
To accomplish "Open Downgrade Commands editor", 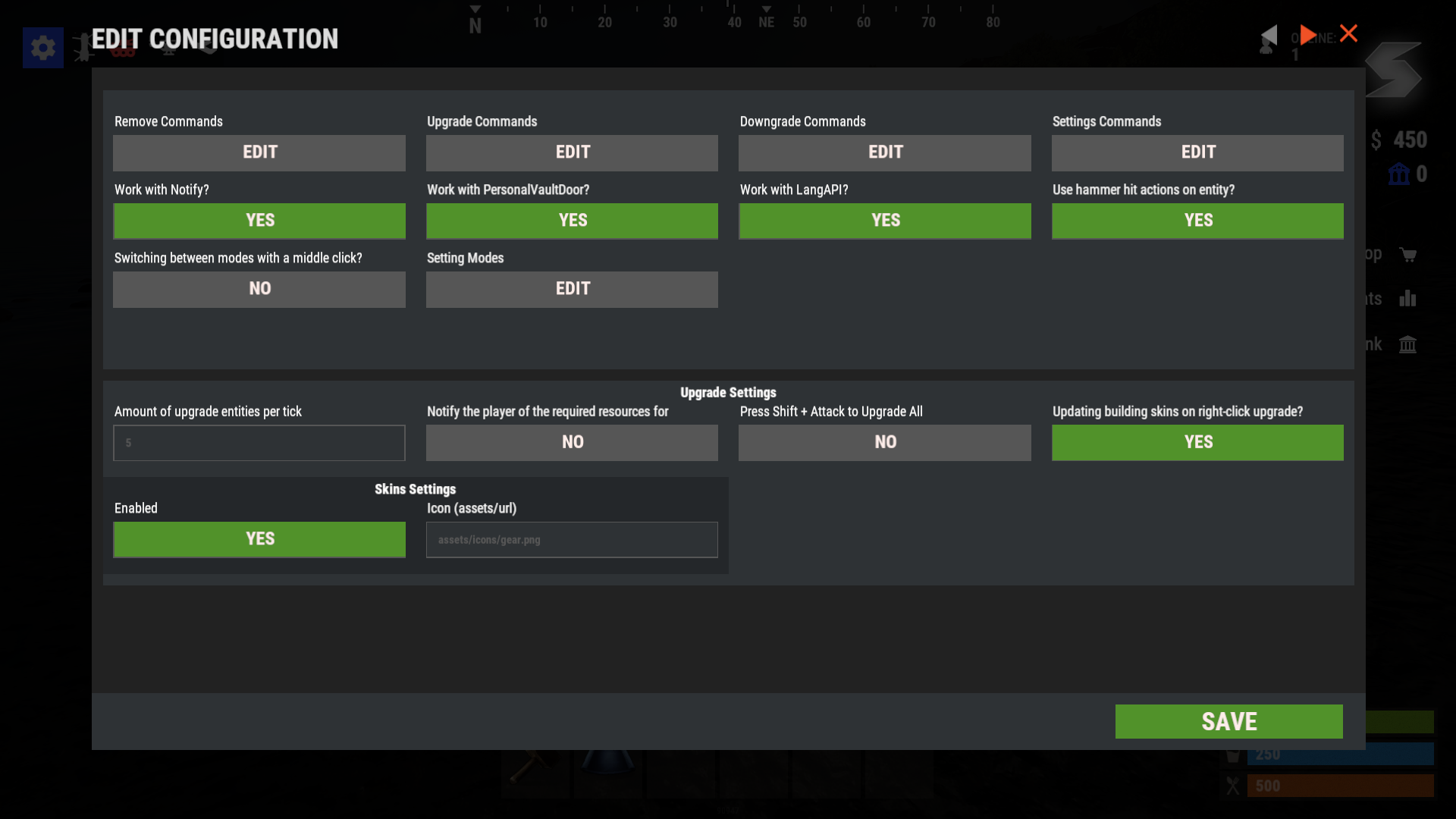I will (884, 152).
